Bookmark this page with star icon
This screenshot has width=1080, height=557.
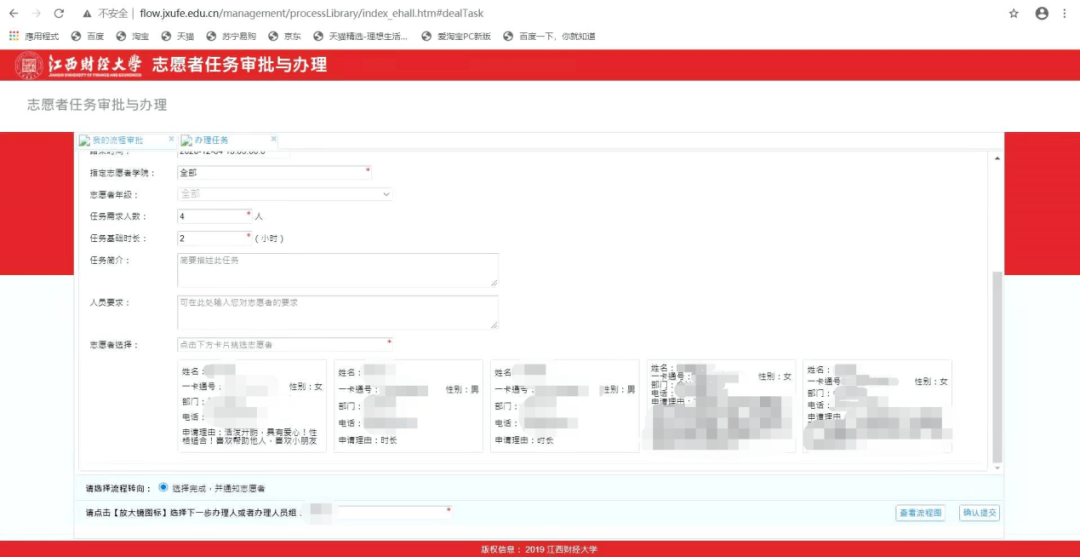click(1014, 13)
